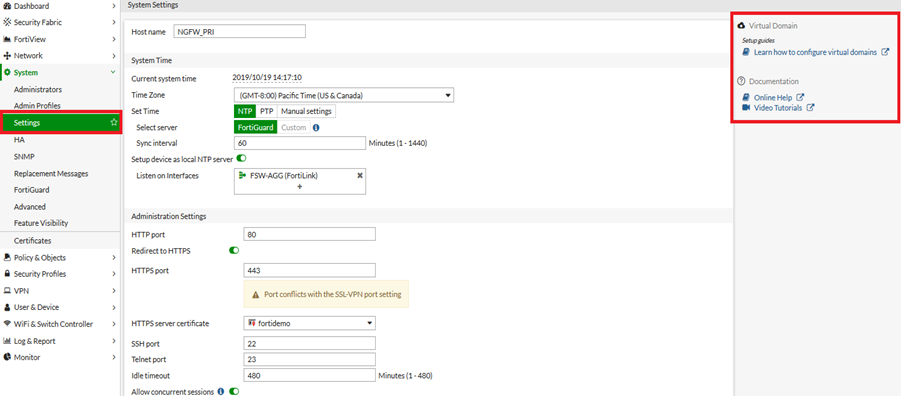Click the Security Fabric icon
The width and height of the screenshot is (901, 396).
[x=7, y=22]
